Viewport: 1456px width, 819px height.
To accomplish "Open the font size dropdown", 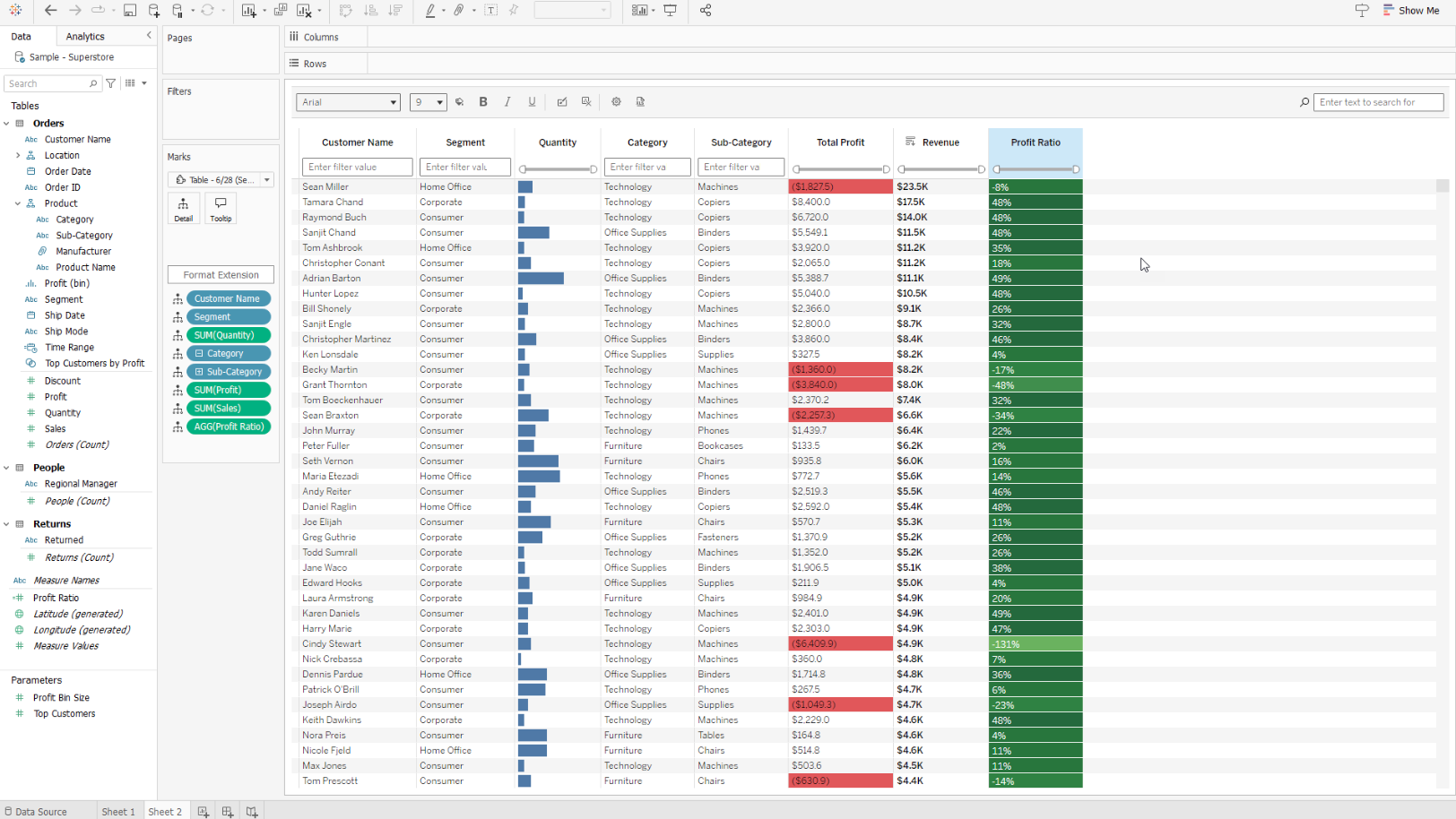I will [x=429, y=102].
